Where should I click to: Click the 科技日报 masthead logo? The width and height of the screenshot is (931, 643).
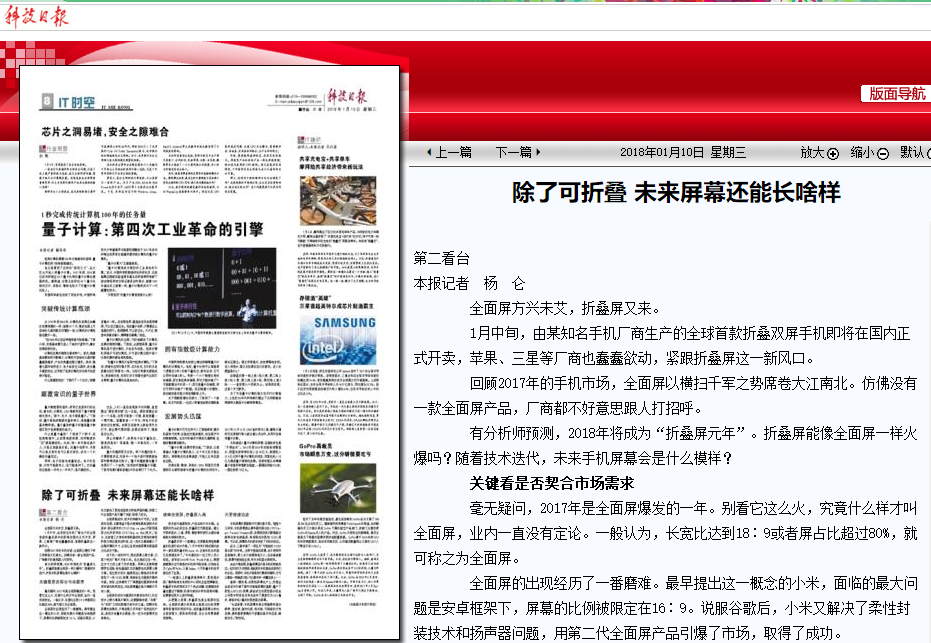point(35,15)
